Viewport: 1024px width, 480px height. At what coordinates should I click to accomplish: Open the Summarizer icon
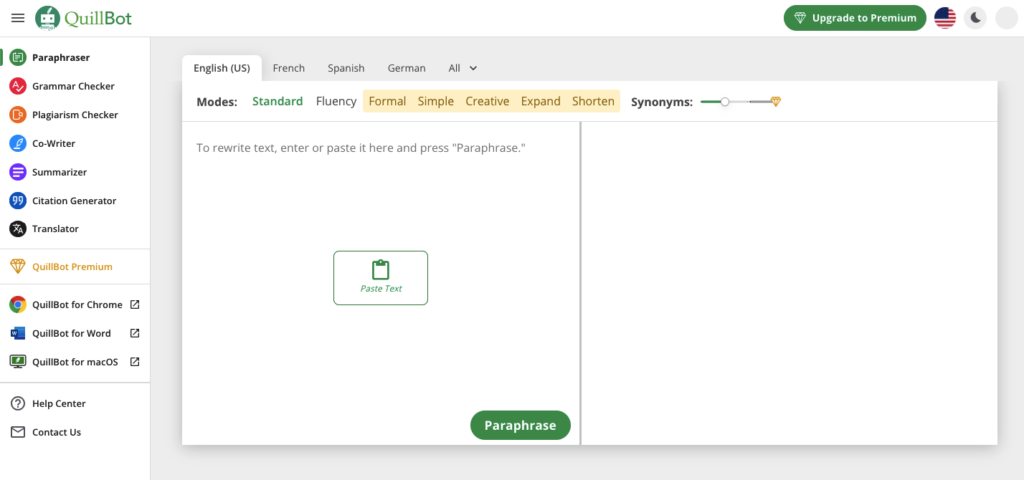click(18, 172)
